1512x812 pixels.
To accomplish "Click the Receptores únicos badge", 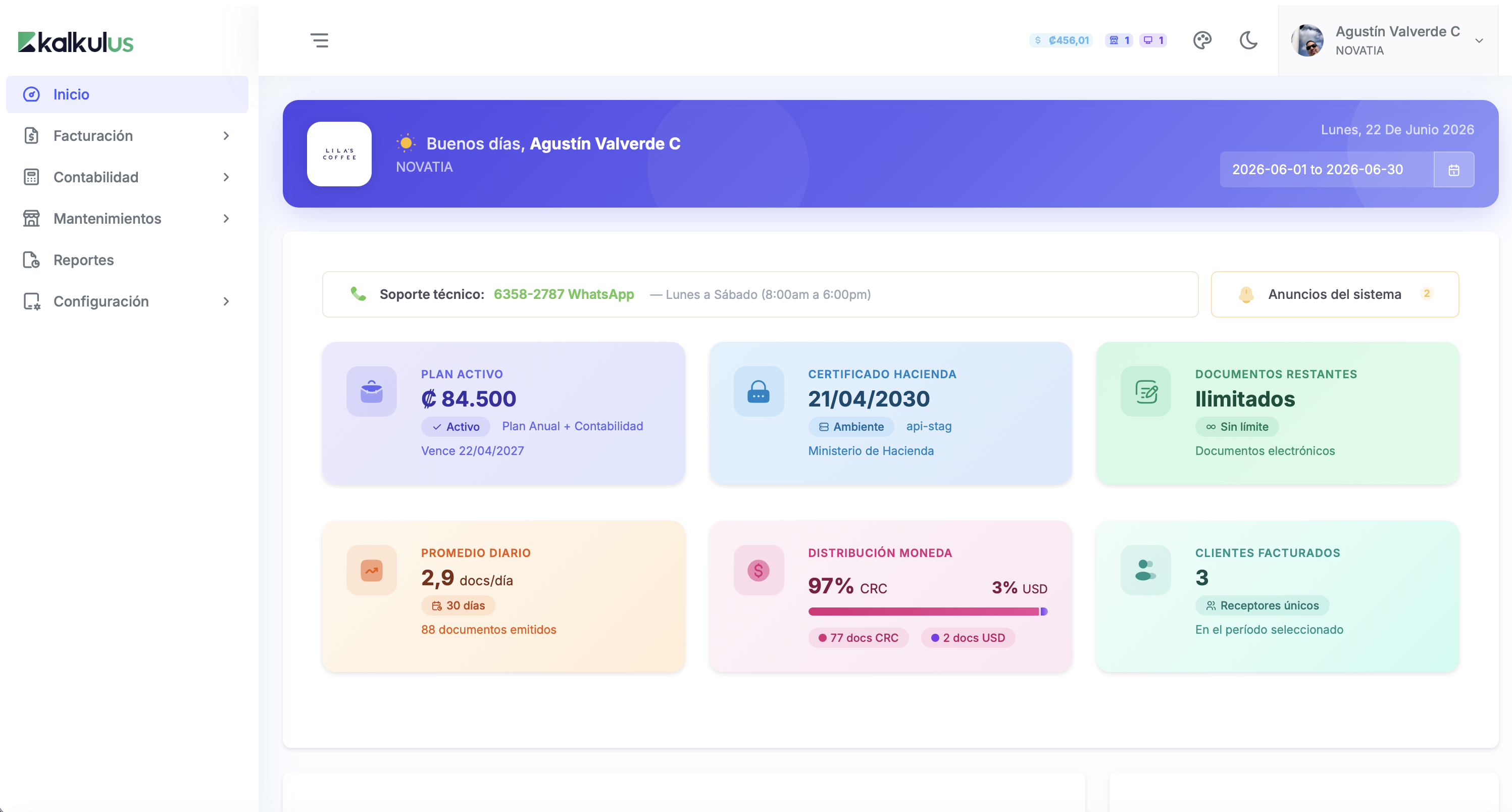I will (1262, 605).
